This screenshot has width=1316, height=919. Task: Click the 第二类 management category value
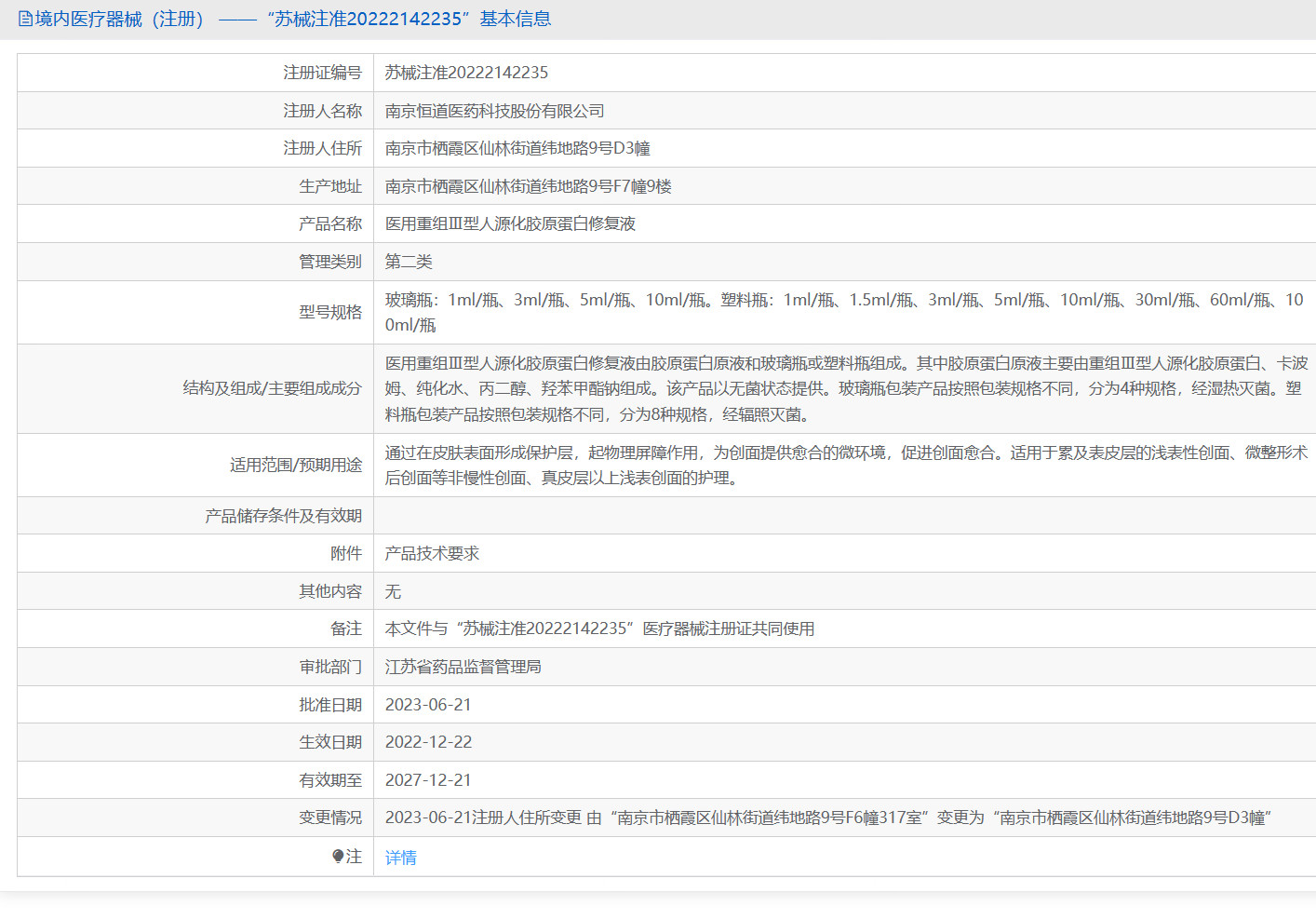409,262
